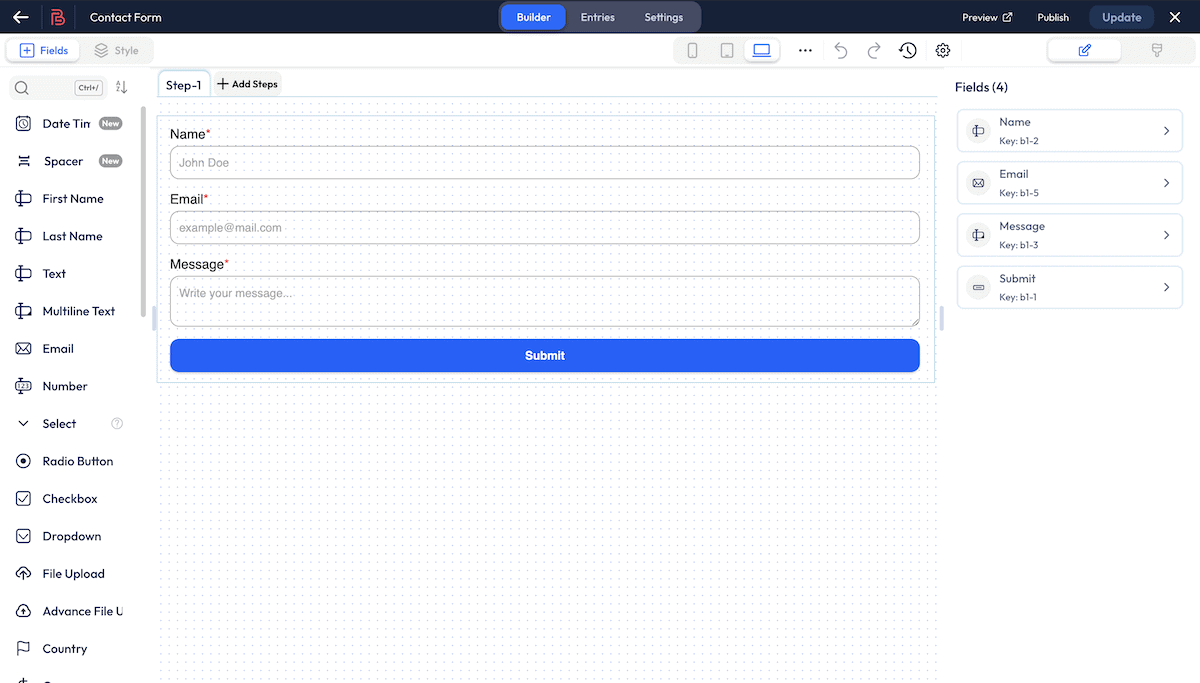Add a Checkbox field

(x=68, y=499)
